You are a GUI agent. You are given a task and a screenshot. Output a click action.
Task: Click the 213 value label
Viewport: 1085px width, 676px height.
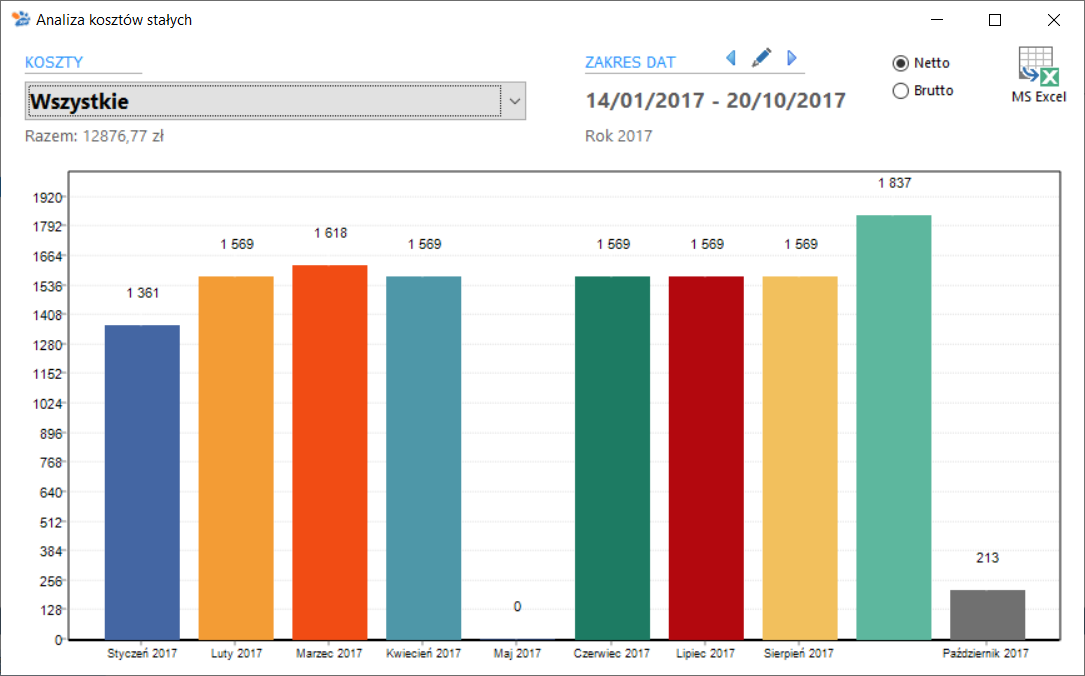987,558
